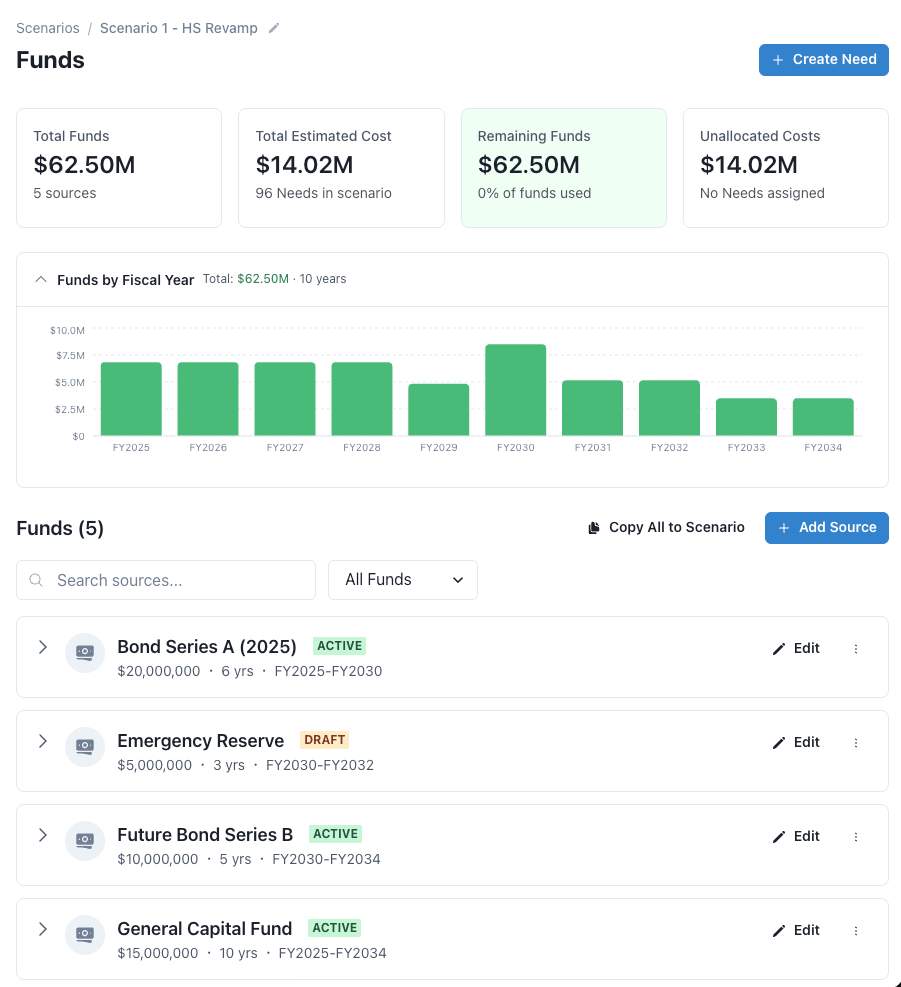
Task: Click the copy icon beside Copy All to Scenario
Action: 594,528
